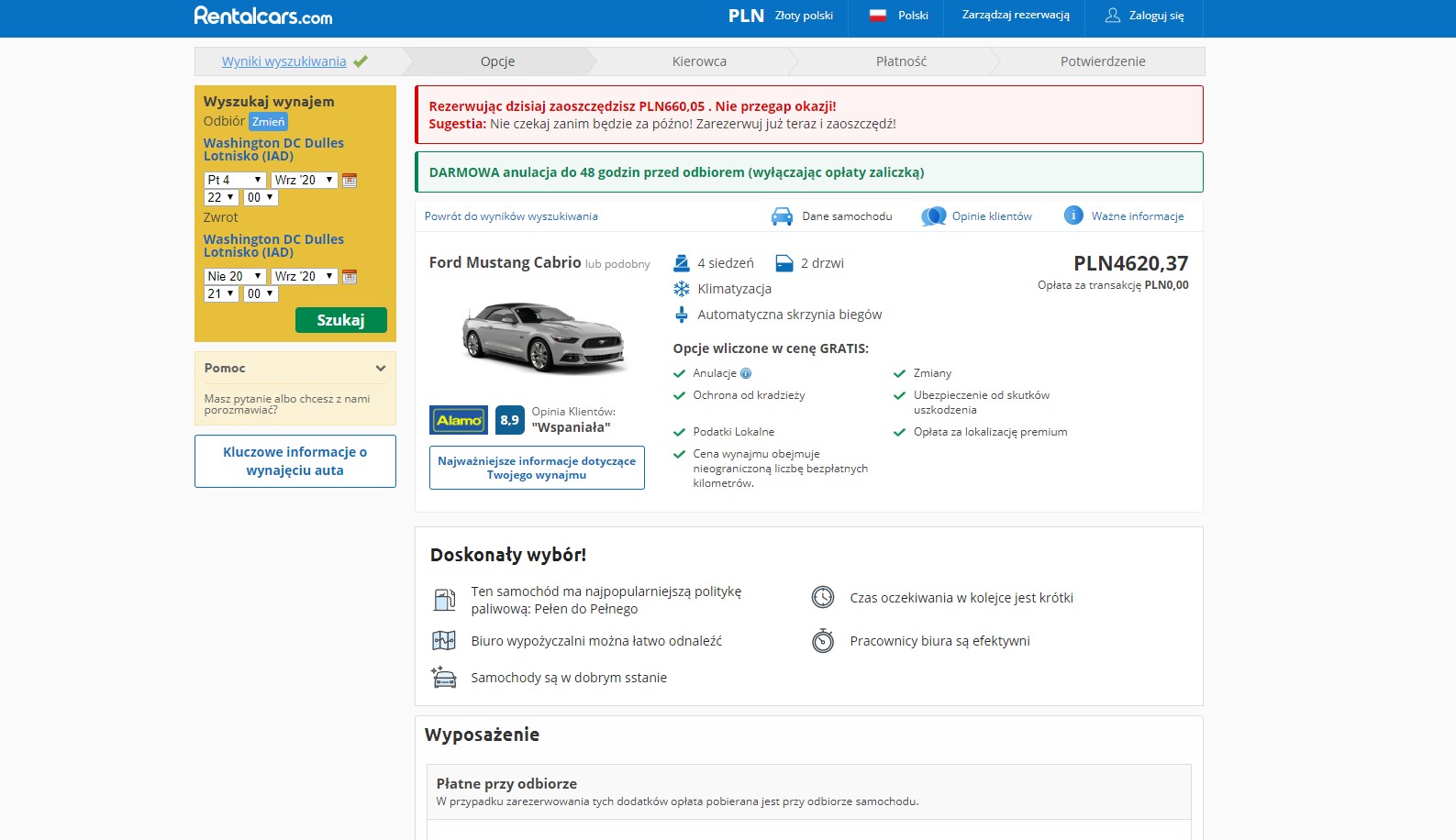1456x840 pixels.
Task: Open the Polski language selector
Action: click(898, 16)
